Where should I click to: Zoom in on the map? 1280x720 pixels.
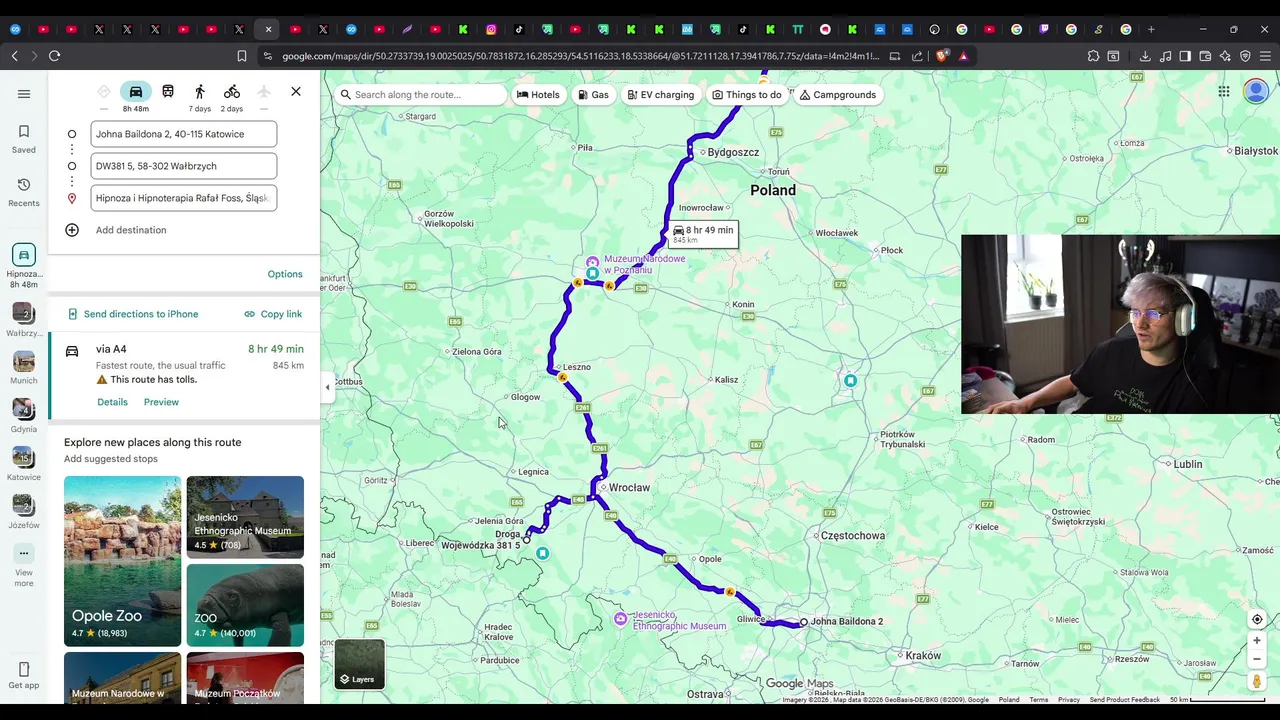pyautogui.click(x=1257, y=641)
